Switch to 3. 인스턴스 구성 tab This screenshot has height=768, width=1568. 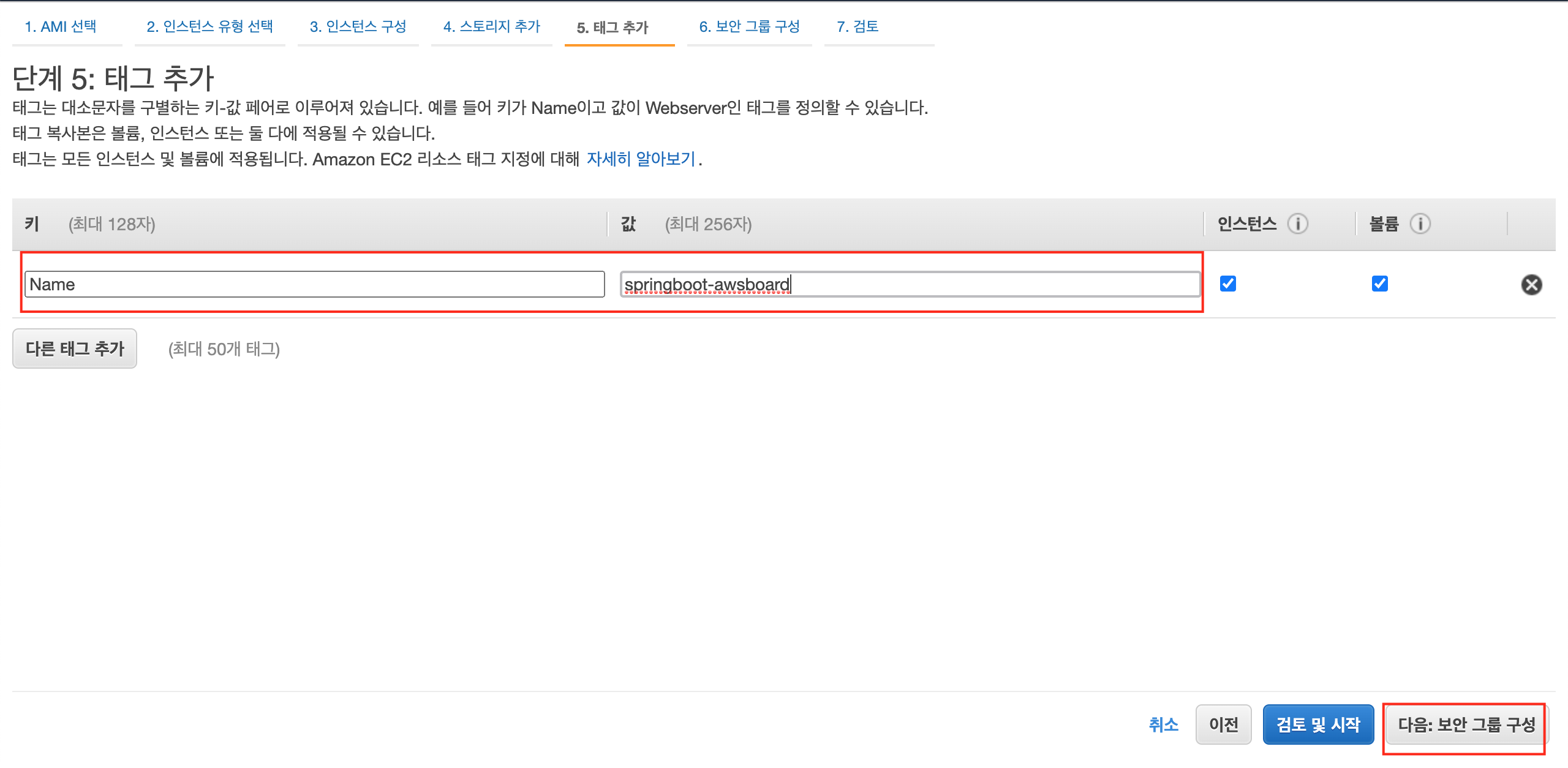358,27
